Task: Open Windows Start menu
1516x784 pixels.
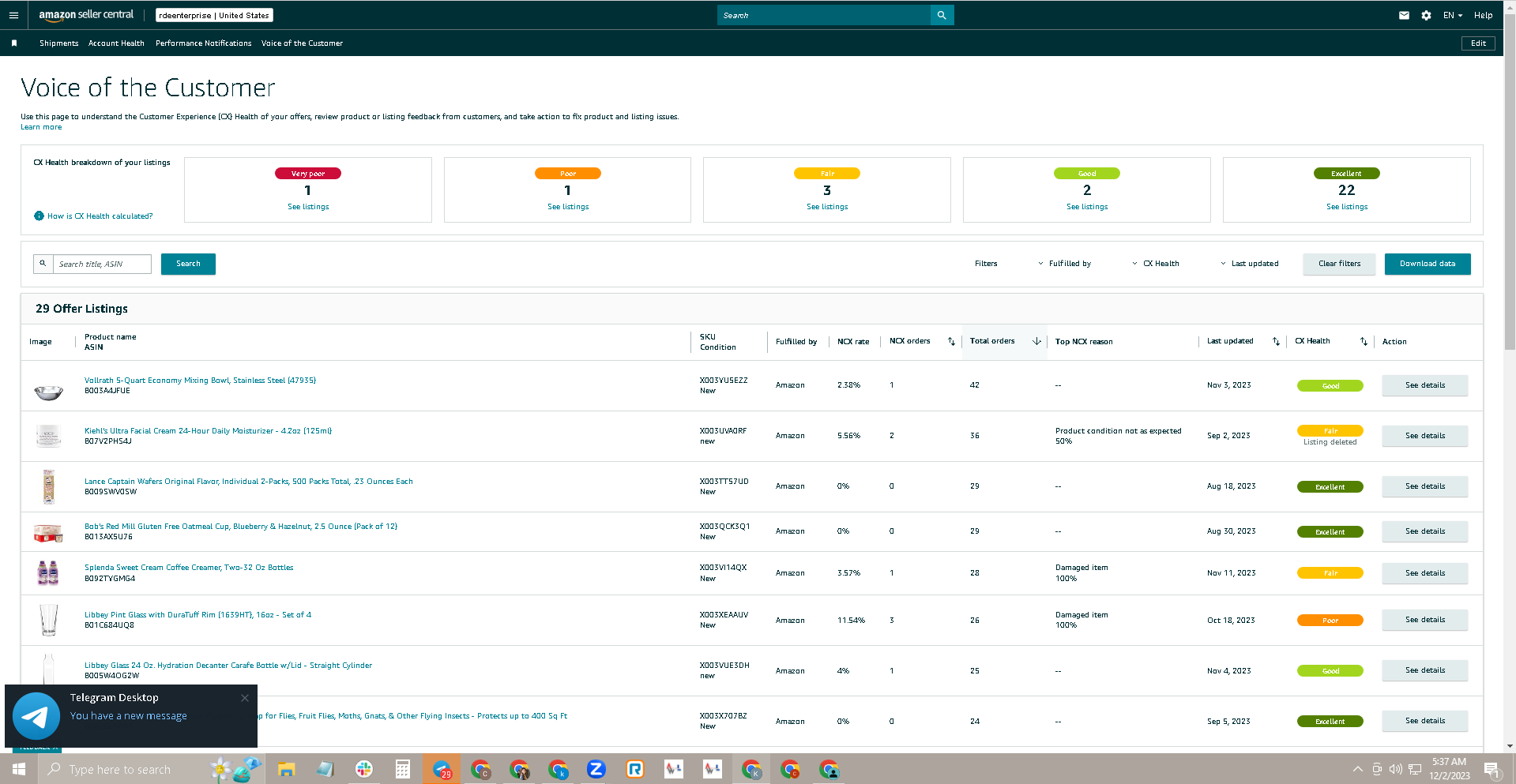Action: [19, 769]
